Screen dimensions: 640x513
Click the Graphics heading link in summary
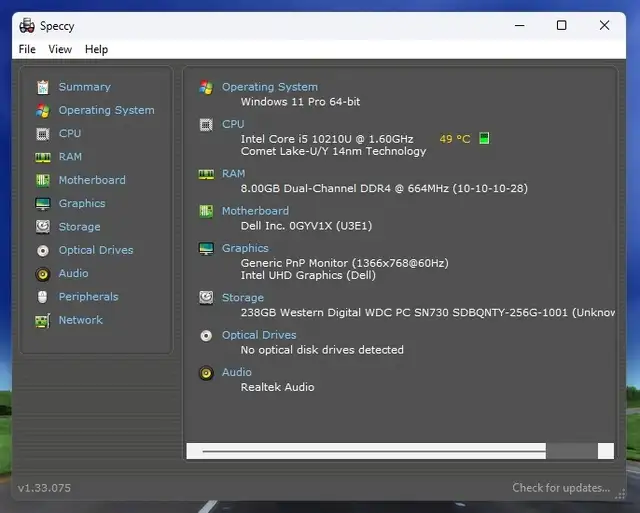pos(245,248)
